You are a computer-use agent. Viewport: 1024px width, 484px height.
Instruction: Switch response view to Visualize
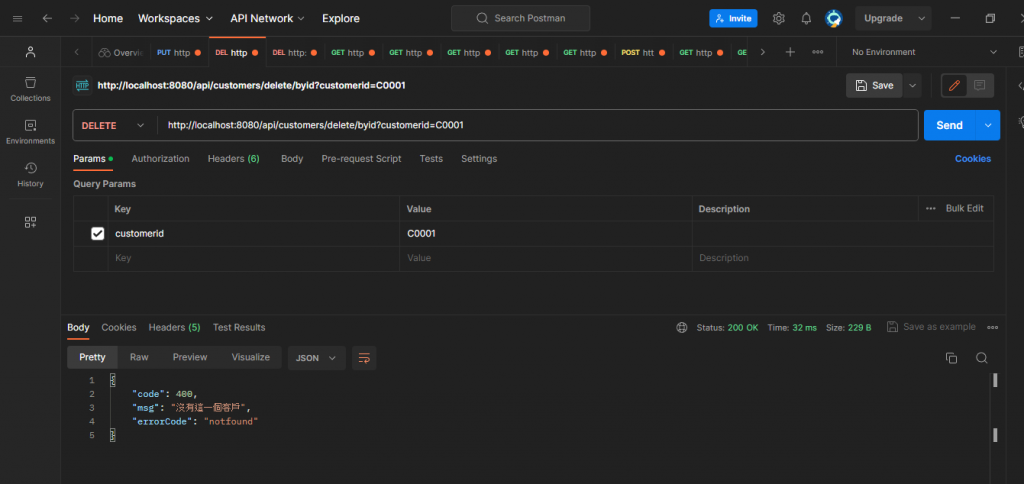pyautogui.click(x=251, y=357)
